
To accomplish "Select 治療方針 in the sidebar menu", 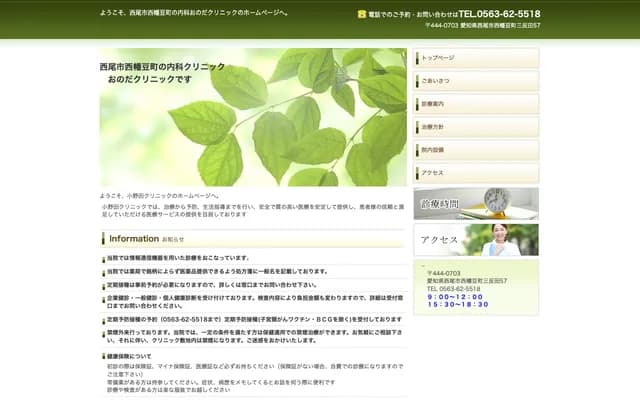I will 476,127.
